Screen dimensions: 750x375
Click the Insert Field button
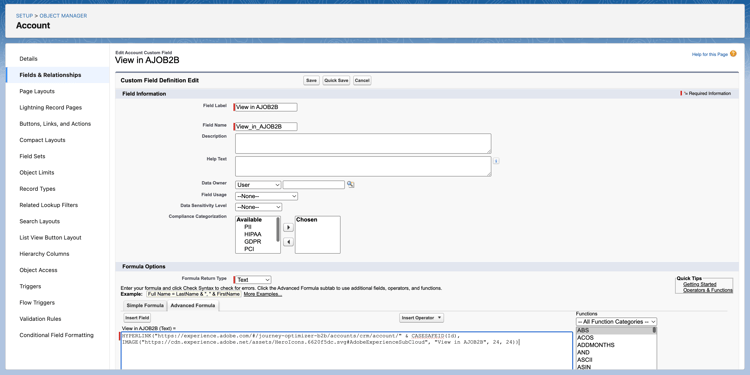pos(137,318)
